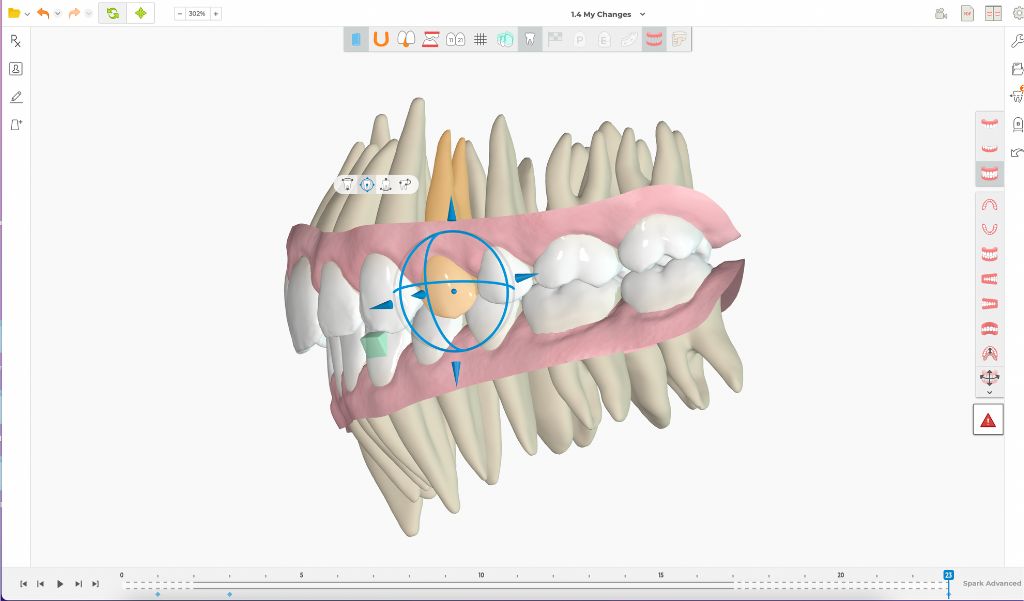Open the undo history dropdown
The height and width of the screenshot is (601, 1024).
(x=57, y=14)
